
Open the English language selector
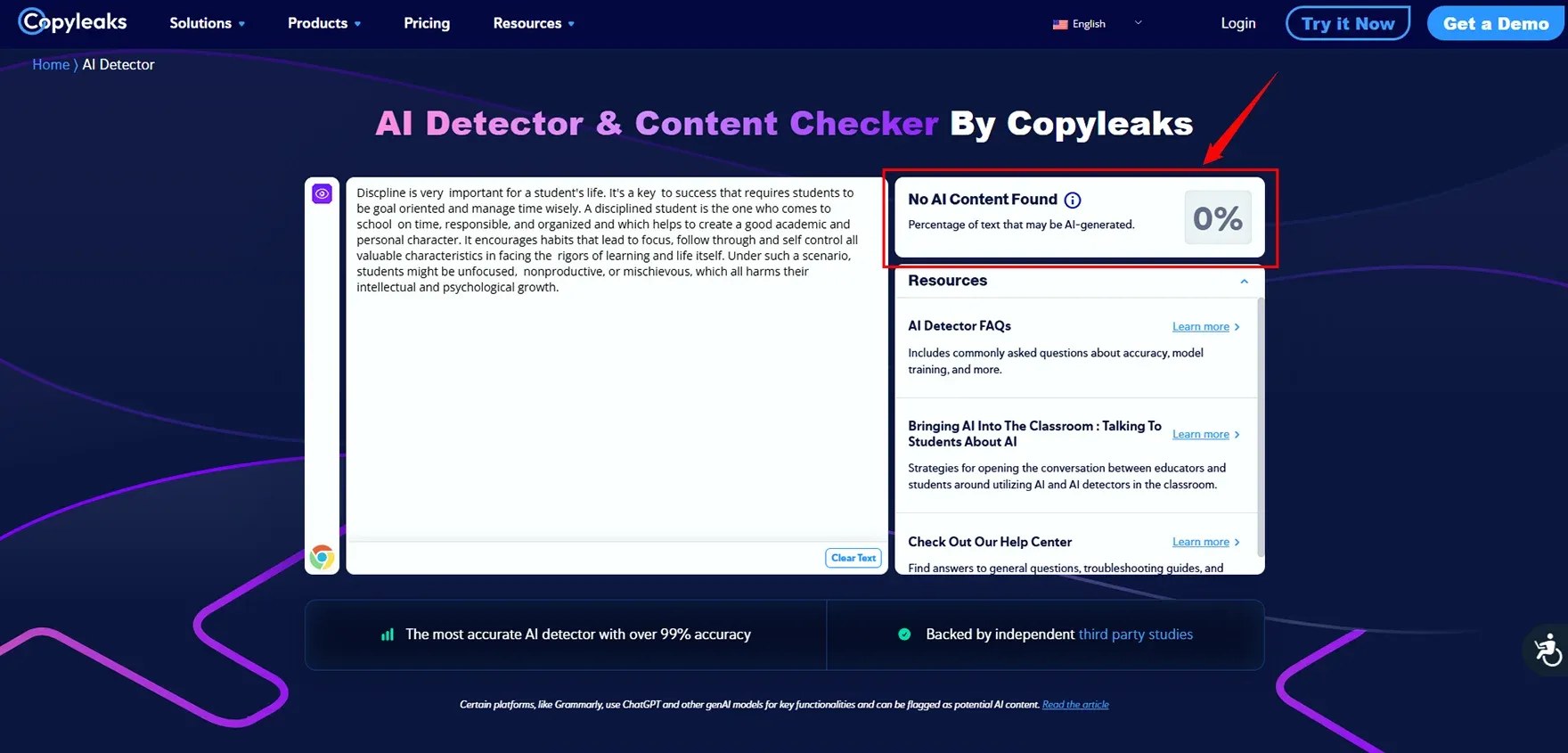pos(1097,24)
